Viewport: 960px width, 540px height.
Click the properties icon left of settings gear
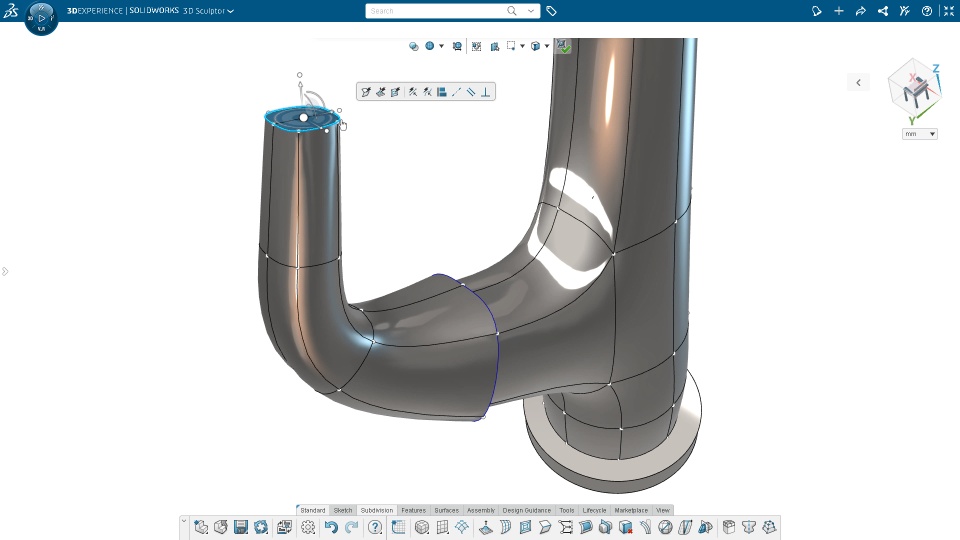click(x=285, y=527)
